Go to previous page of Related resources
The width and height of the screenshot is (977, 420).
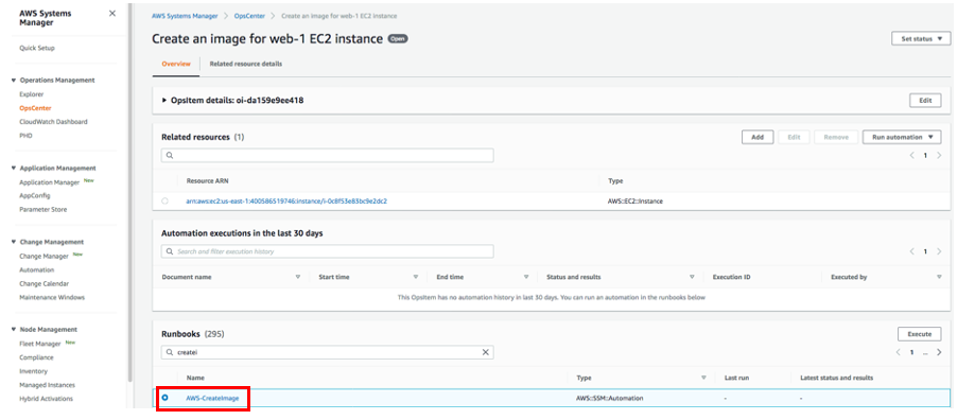pyautogui.click(x=912, y=155)
